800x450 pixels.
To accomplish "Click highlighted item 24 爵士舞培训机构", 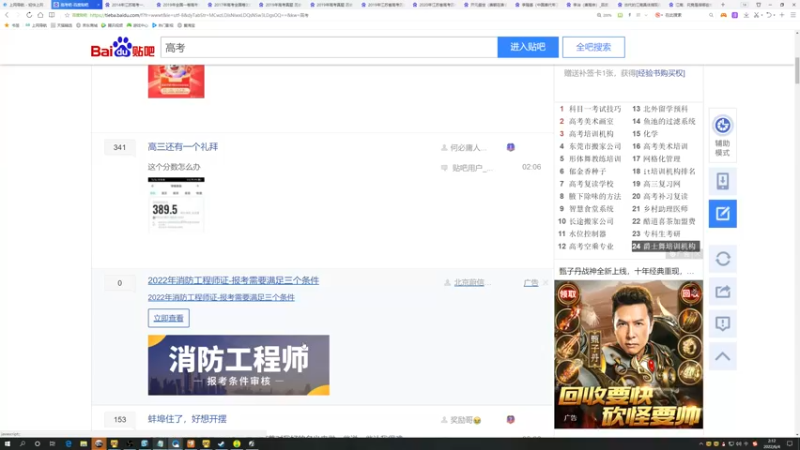I will click(665, 246).
